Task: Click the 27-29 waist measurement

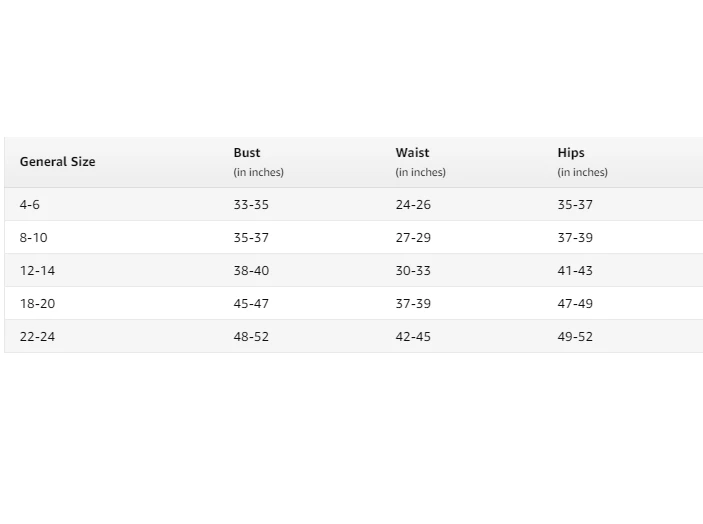Action: click(413, 238)
